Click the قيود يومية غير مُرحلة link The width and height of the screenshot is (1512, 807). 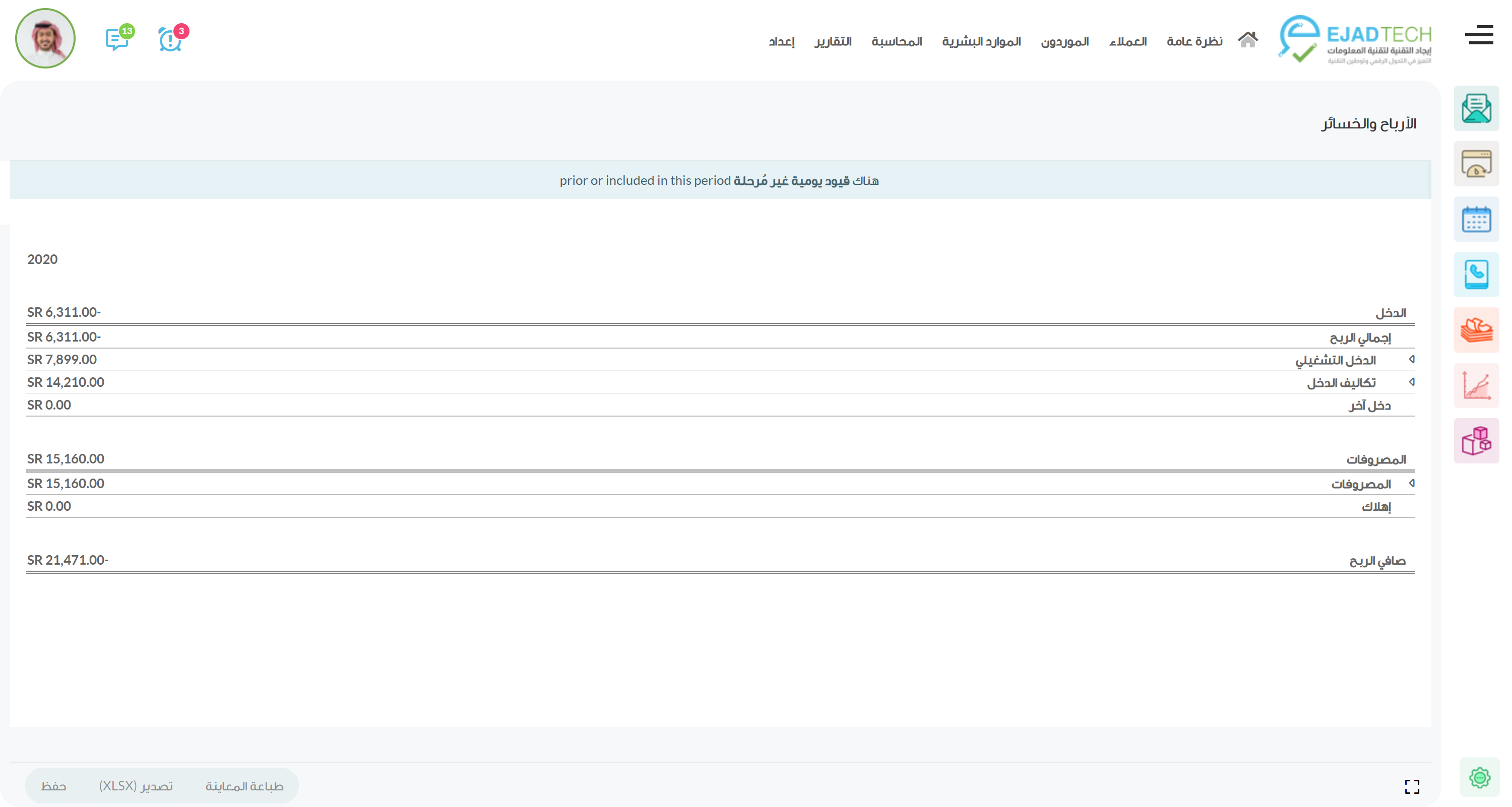click(791, 181)
